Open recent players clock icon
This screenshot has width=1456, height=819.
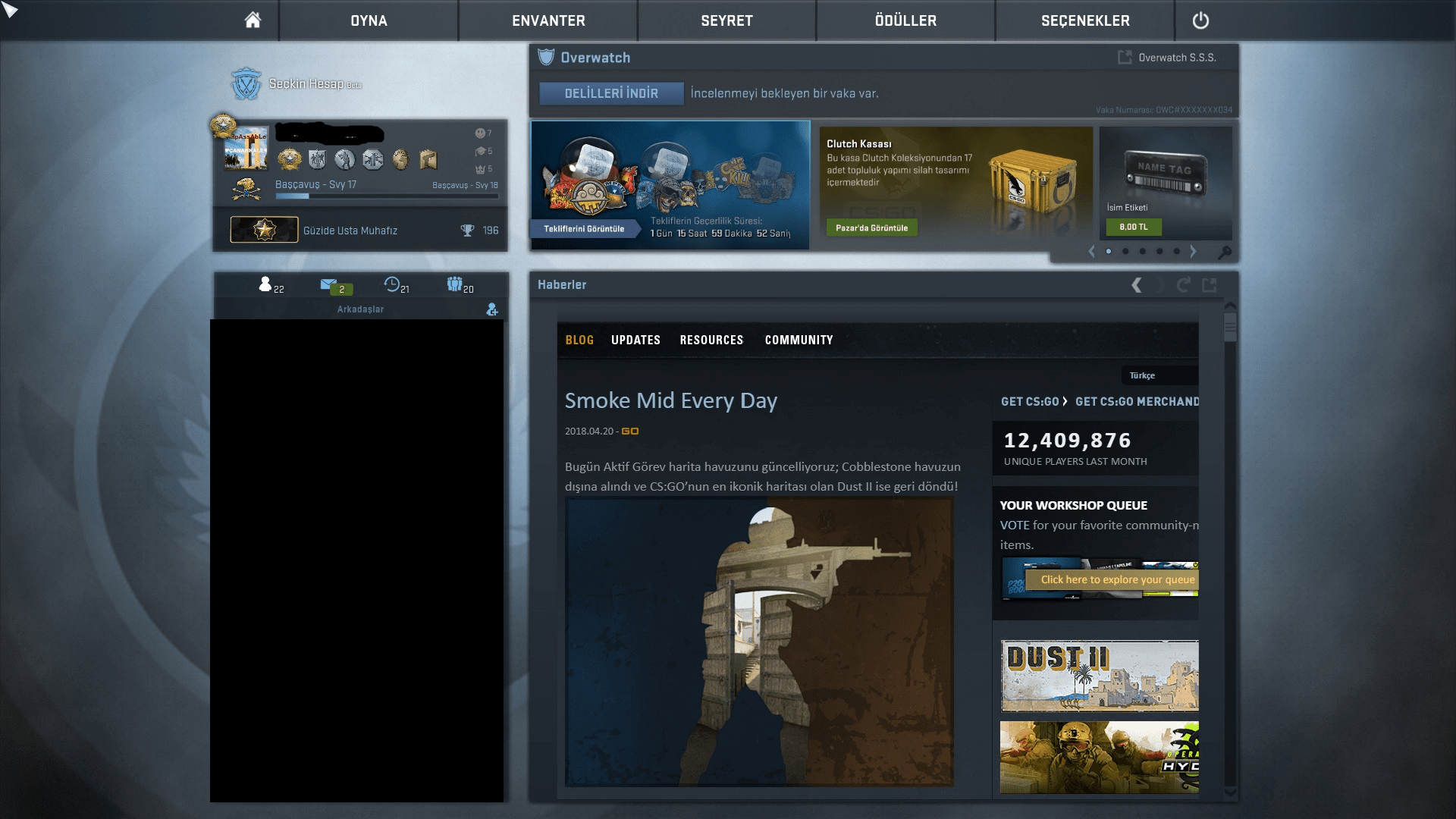click(397, 285)
